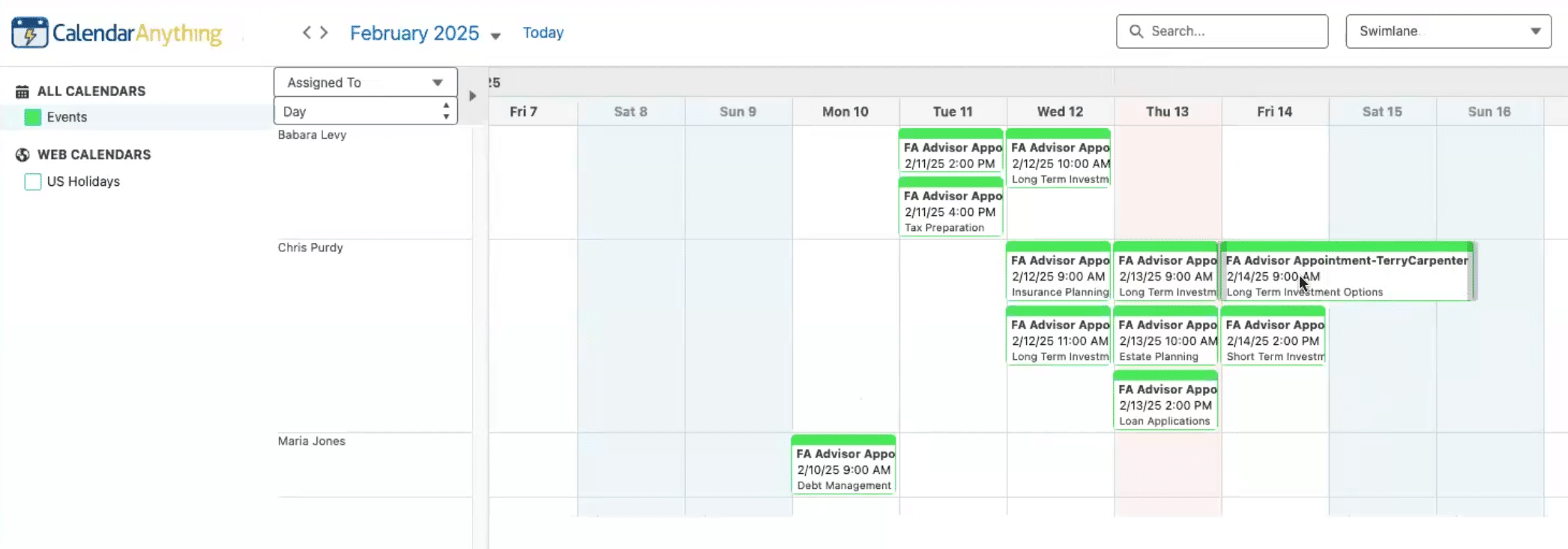Click the magnifier icon in search box
The height and width of the screenshot is (549, 1568).
pos(1136,31)
